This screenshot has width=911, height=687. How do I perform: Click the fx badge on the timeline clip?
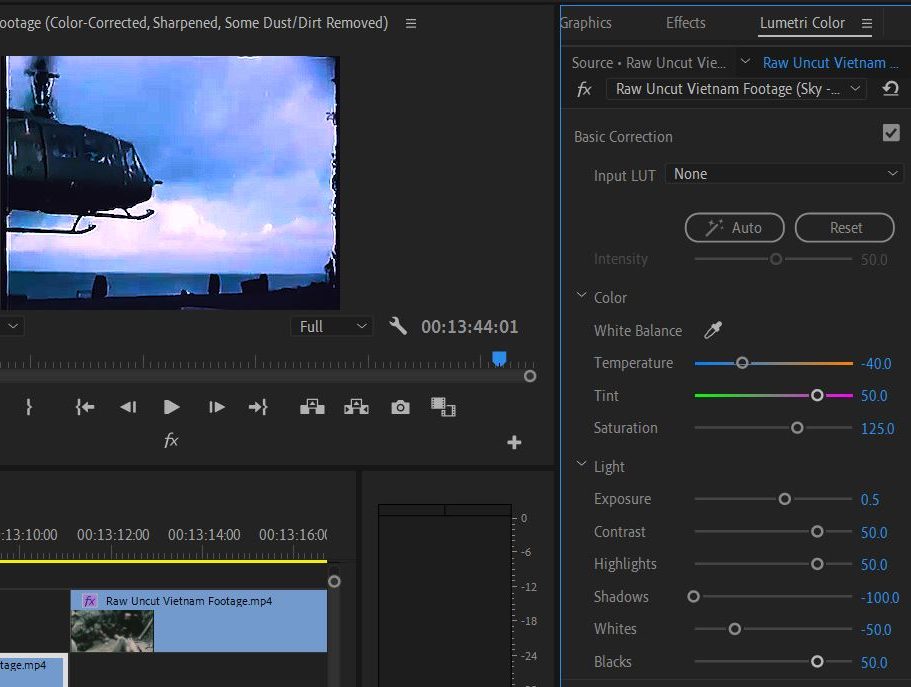point(89,600)
